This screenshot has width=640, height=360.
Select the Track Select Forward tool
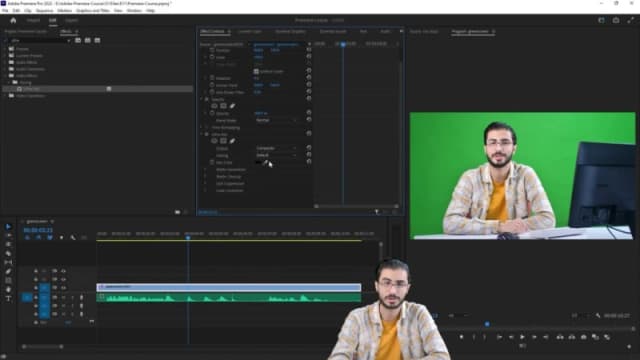tap(8, 236)
